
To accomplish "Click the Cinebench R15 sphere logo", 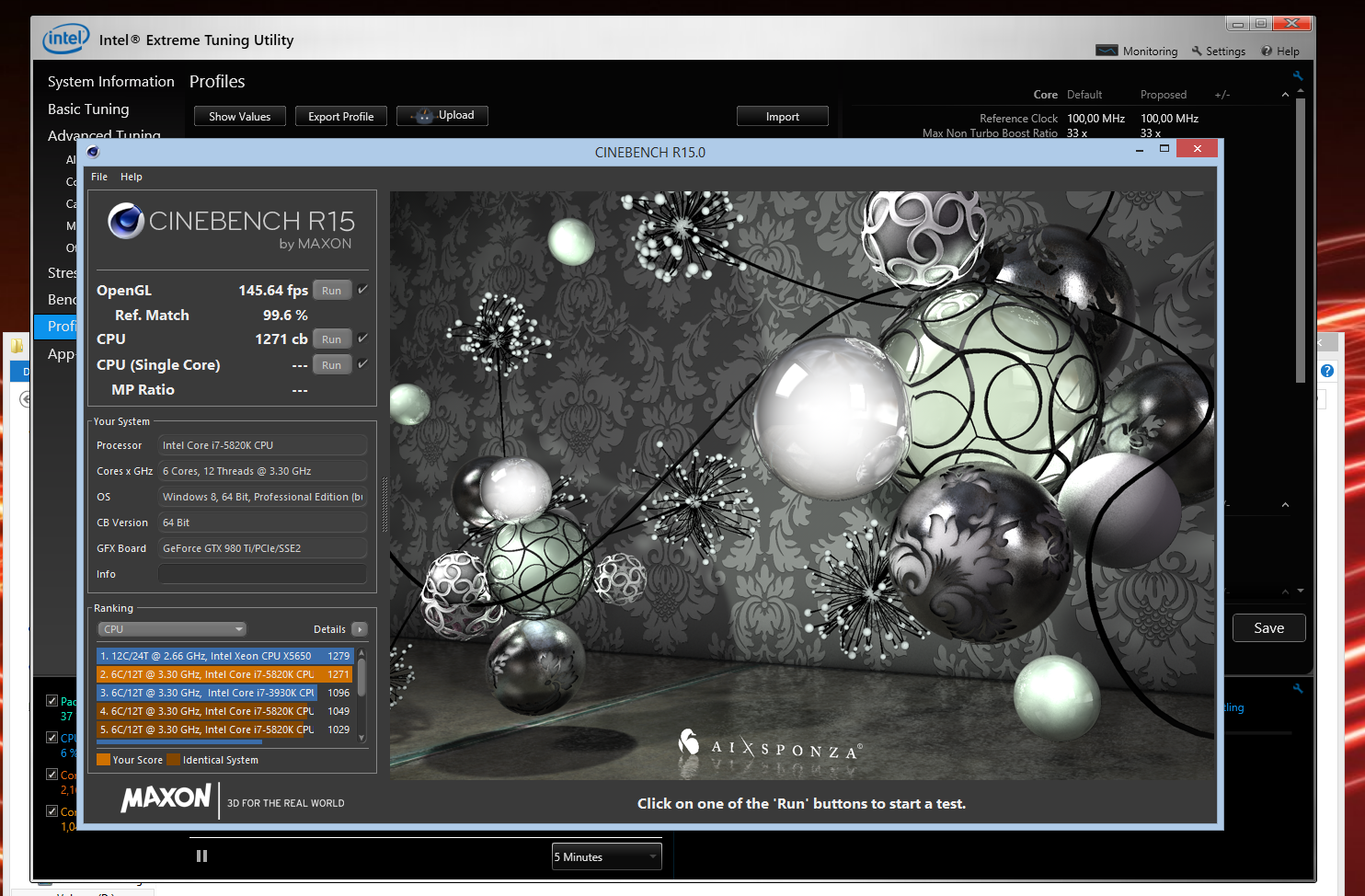I will pyautogui.click(x=126, y=221).
